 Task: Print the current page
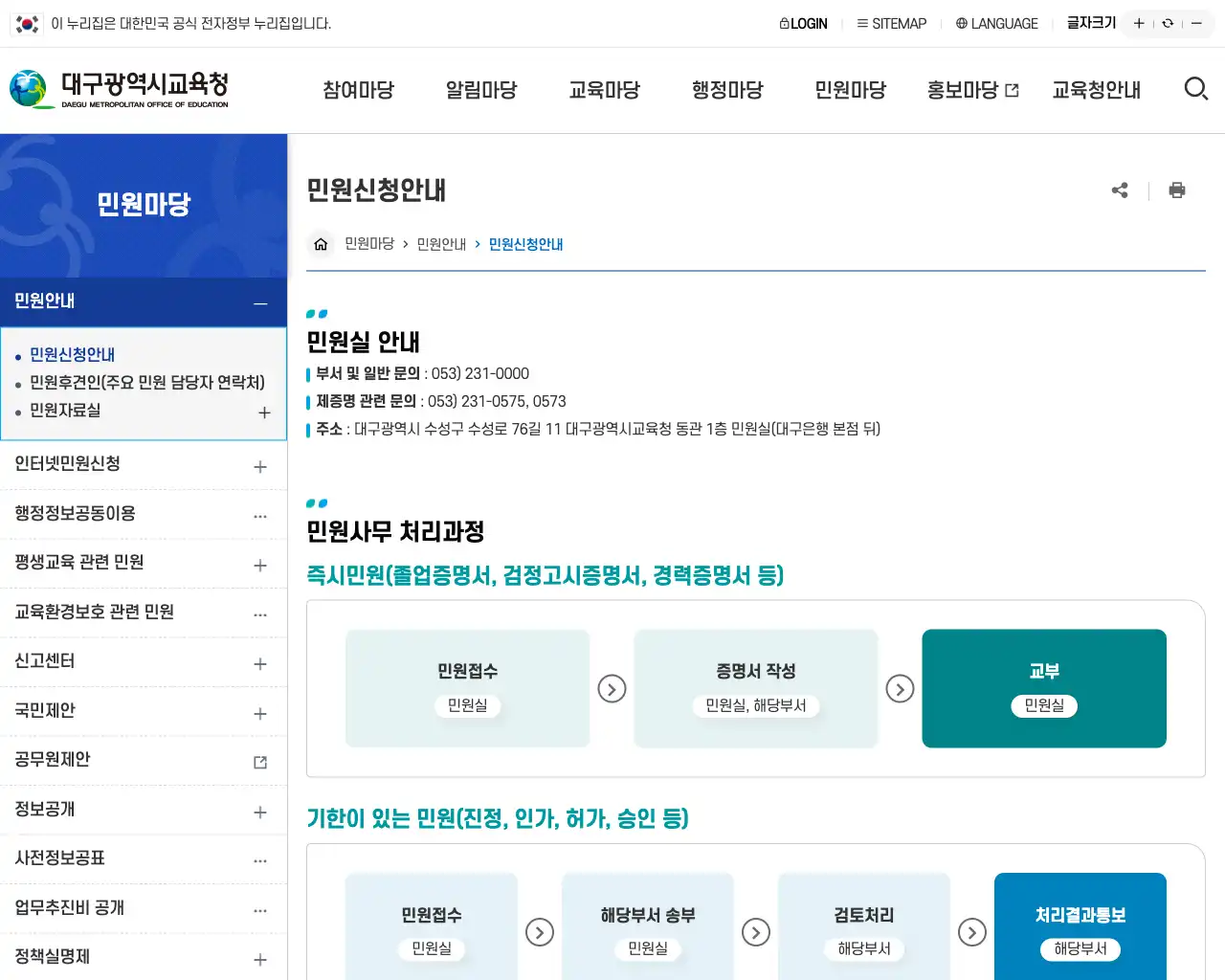(x=1176, y=189)
